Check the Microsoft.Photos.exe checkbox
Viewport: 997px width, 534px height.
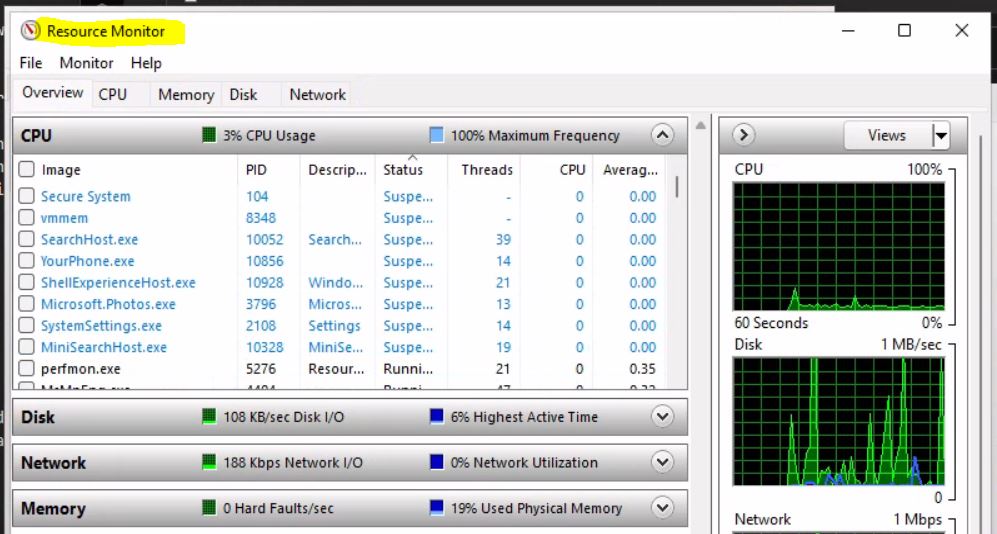point(26,305)
